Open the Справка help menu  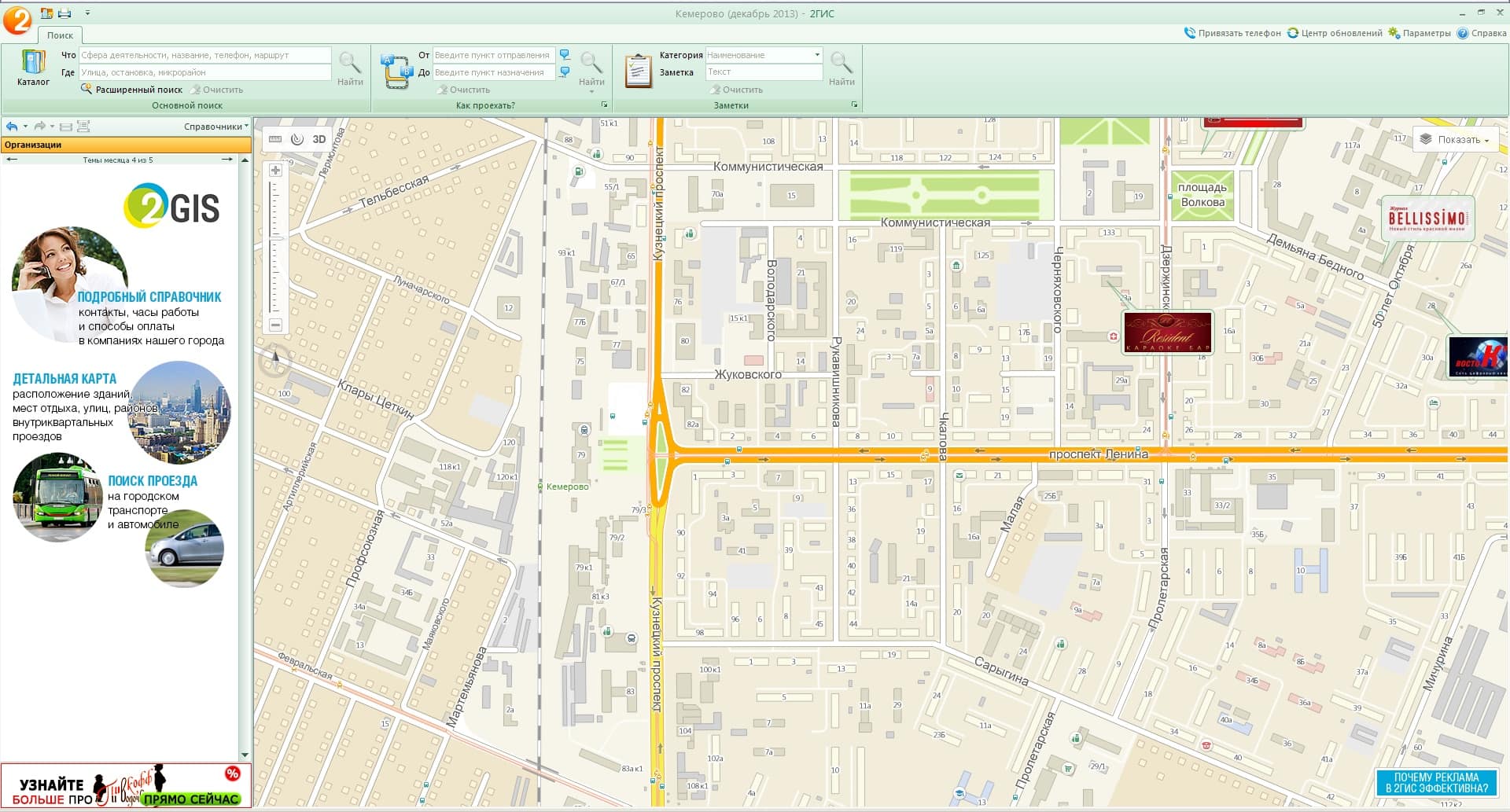point(1482,33)
